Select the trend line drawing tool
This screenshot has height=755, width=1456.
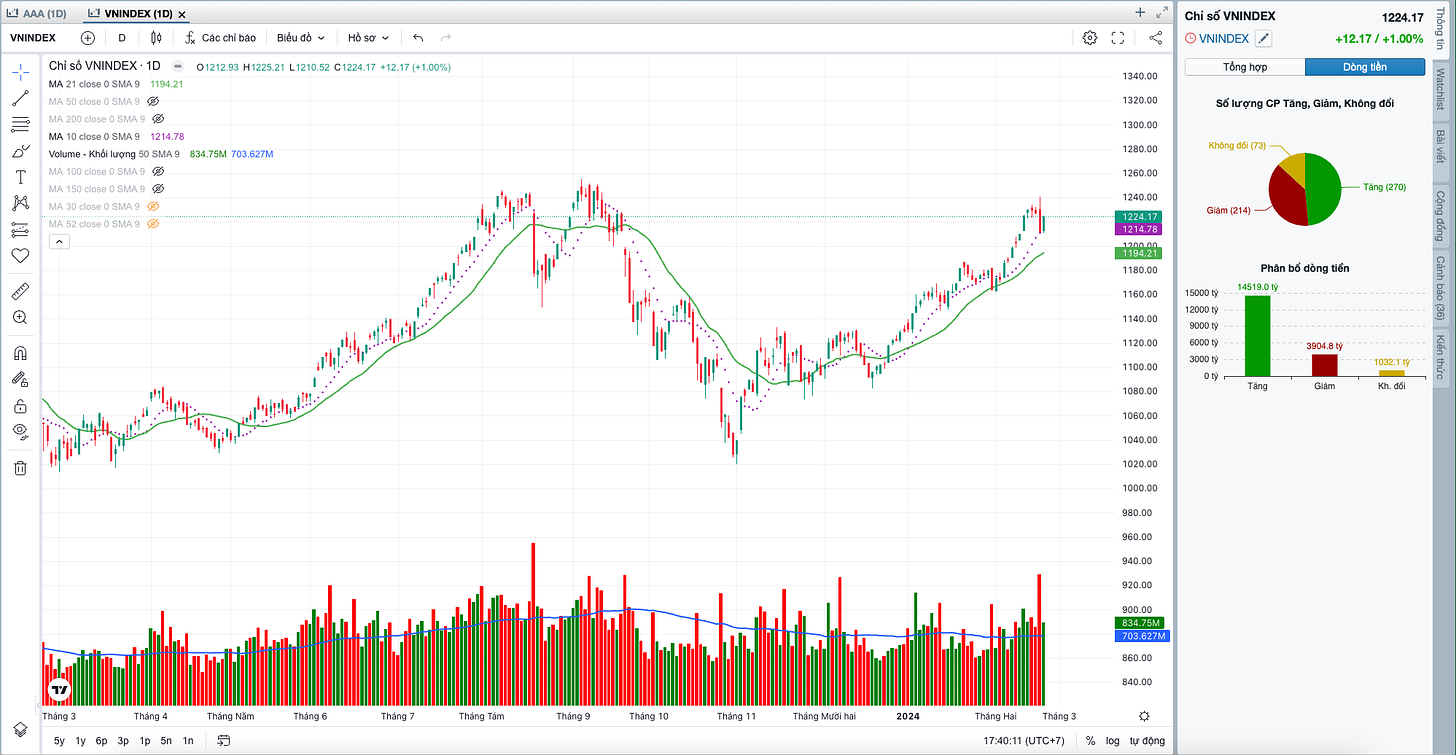20,98
